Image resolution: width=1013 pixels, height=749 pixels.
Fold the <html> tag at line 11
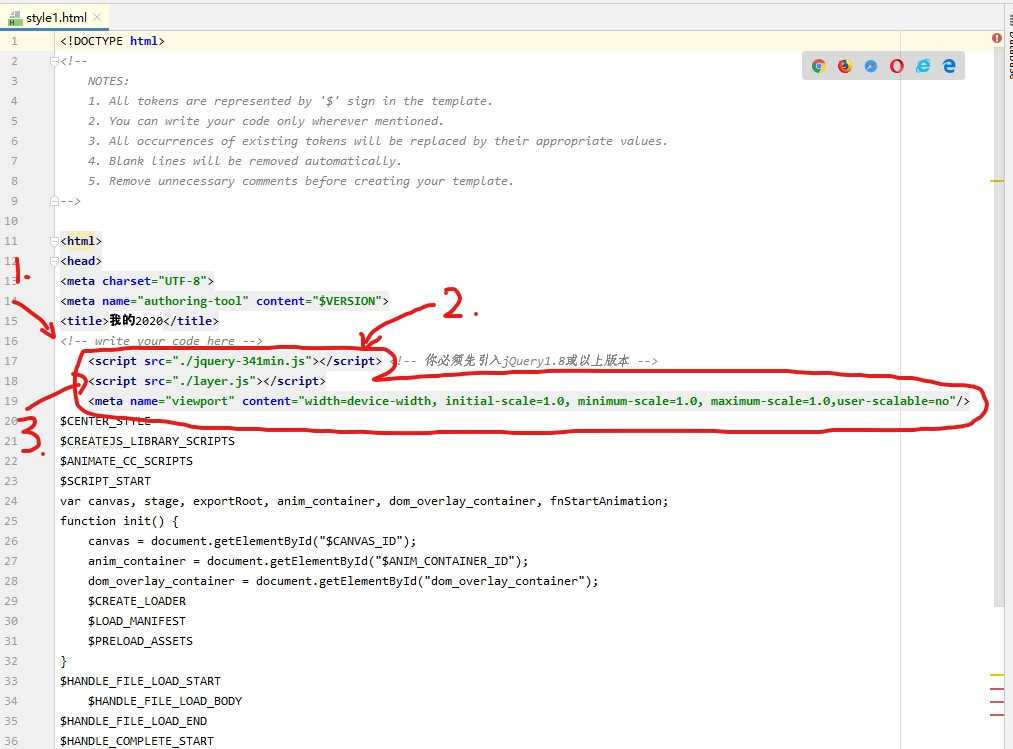tap(54, 241)
